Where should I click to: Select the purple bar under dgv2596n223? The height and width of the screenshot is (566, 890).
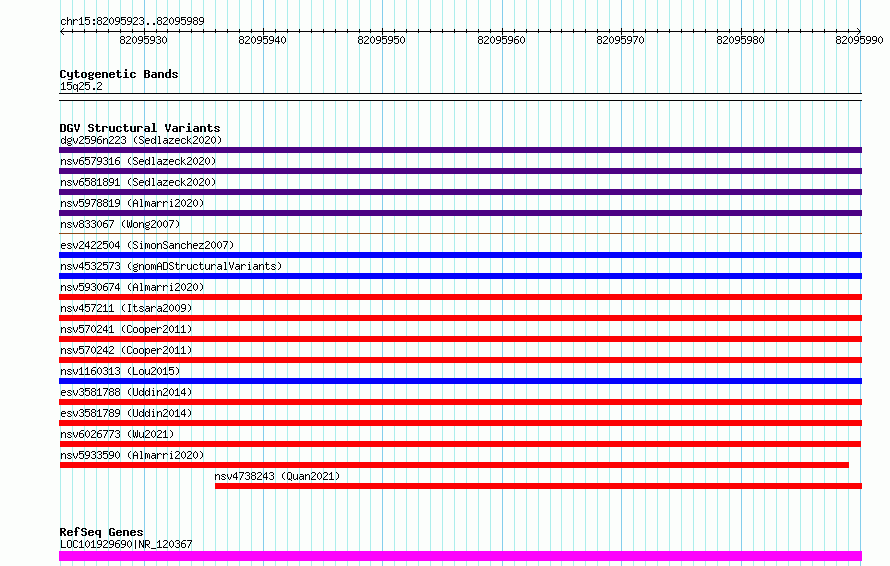click(x=460, y=150)
